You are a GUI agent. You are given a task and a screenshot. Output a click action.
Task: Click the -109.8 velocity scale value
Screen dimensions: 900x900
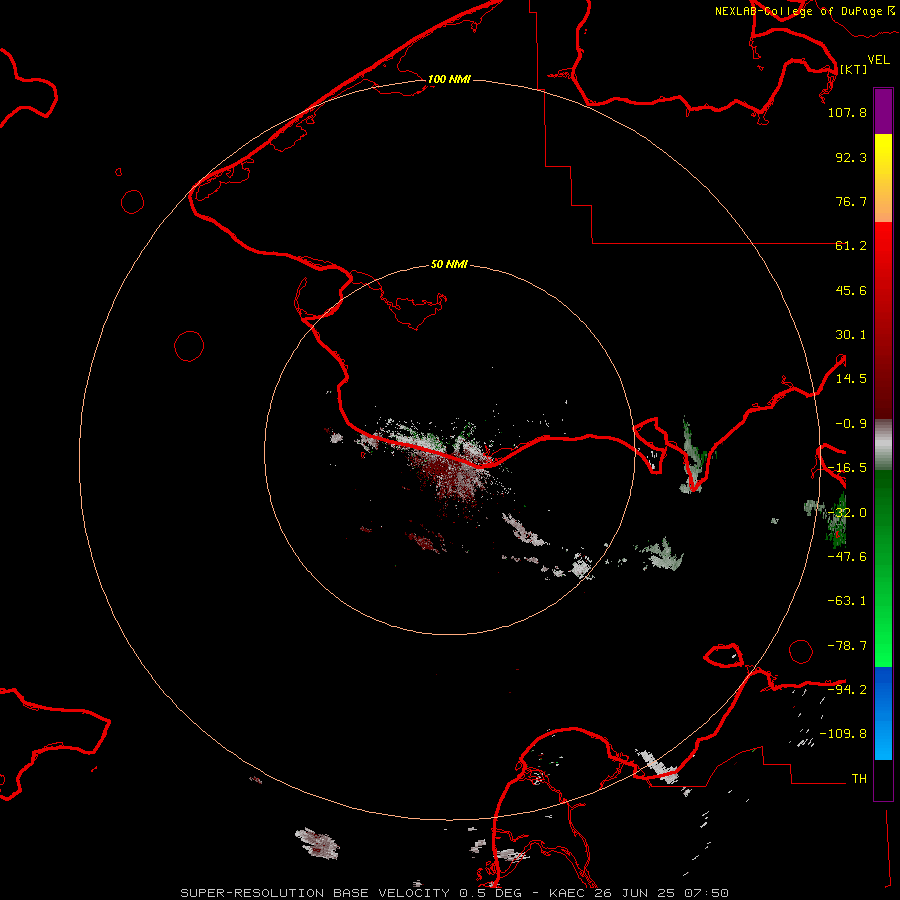pyautogui.click(x=843, y=734)
